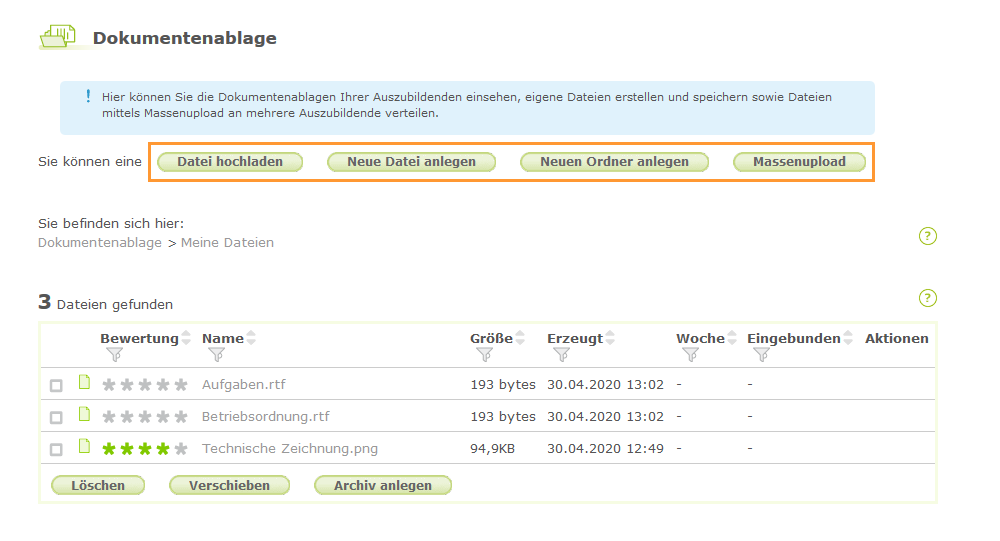This screenshot has height=541, width=1000.
Task: Check the Technische Zeichnung.png row checkbox
Action: pyautogui.click(x=56, y=449)
